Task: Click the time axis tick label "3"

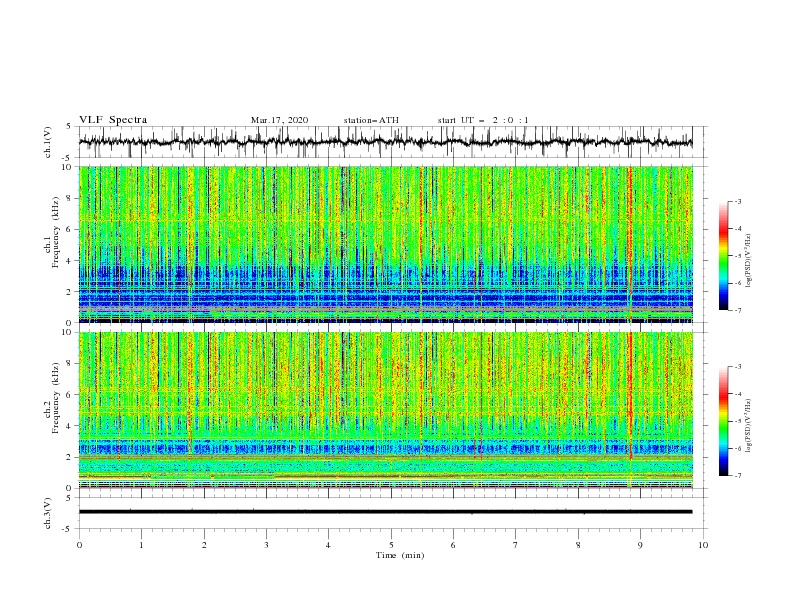Action: click(x=266, y=545)
